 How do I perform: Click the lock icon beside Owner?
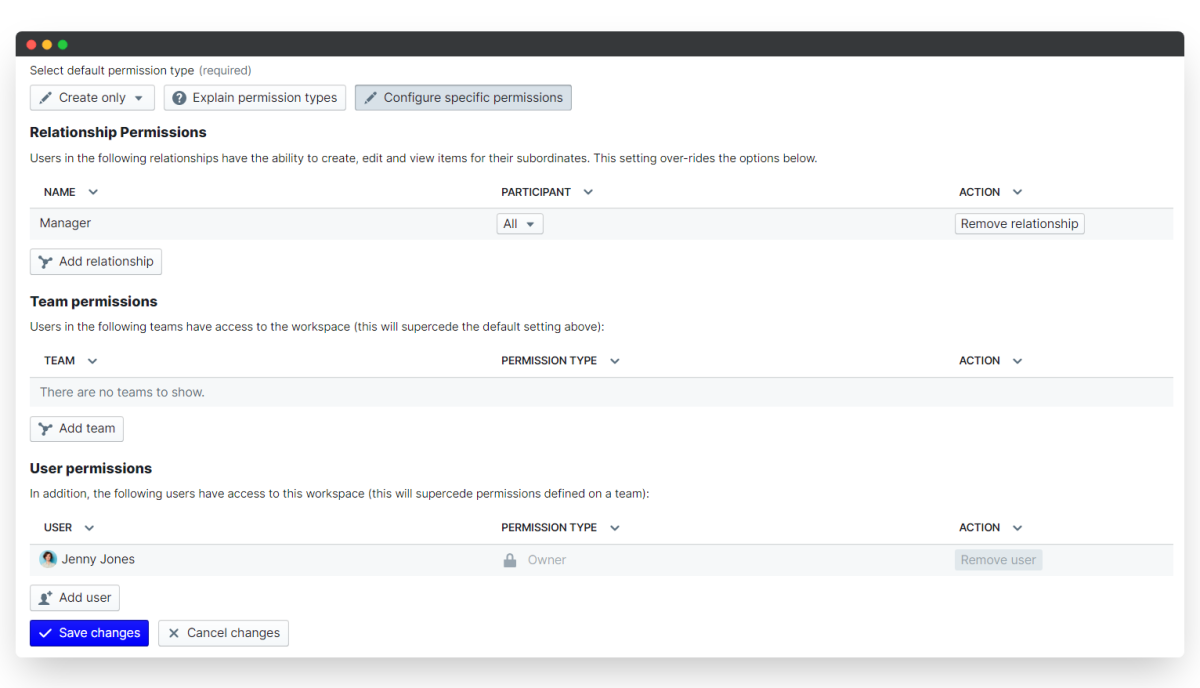click(510, 560)
